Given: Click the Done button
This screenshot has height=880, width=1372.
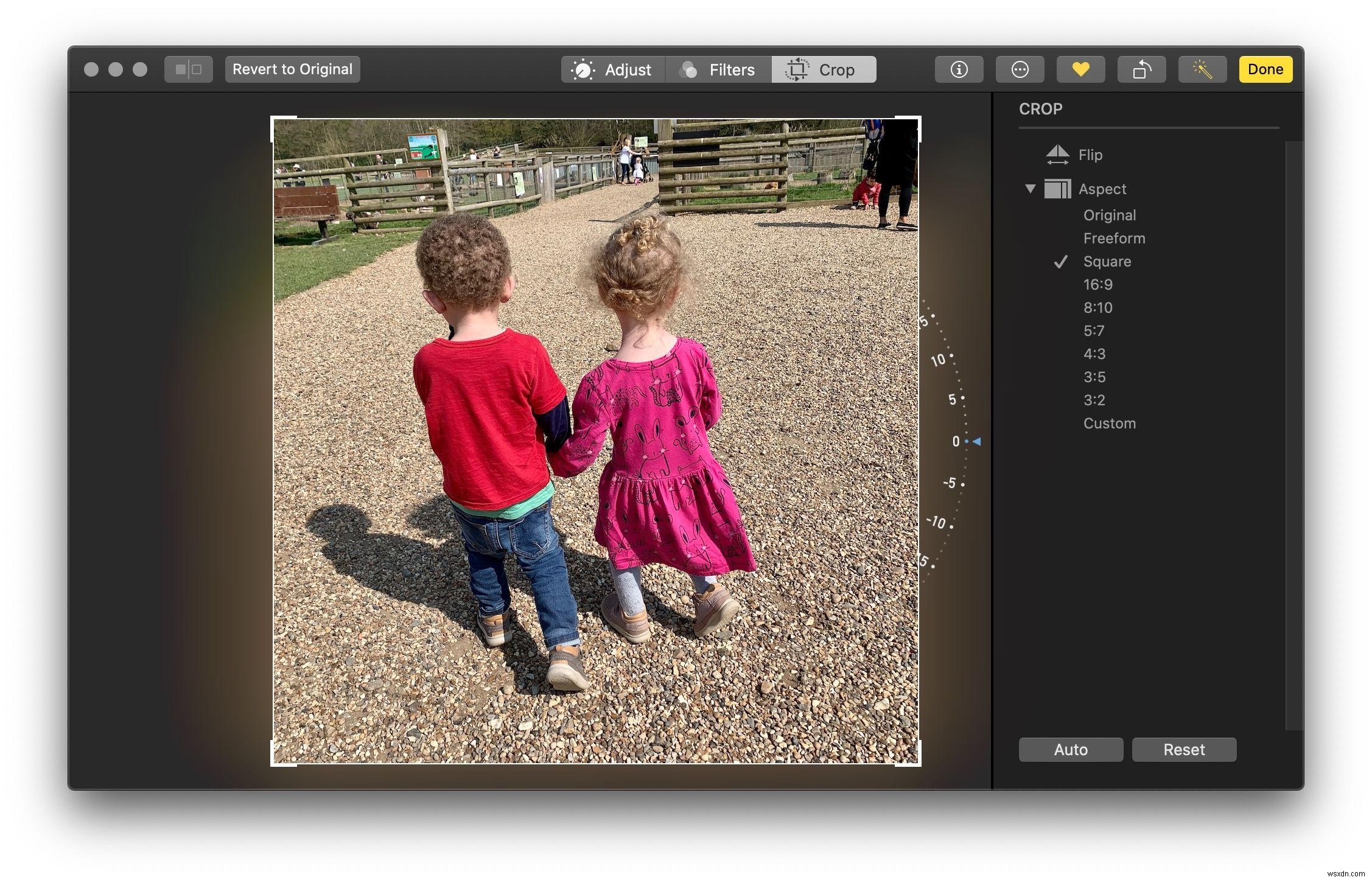Looking at the screenshot, I should [1265, 69].
